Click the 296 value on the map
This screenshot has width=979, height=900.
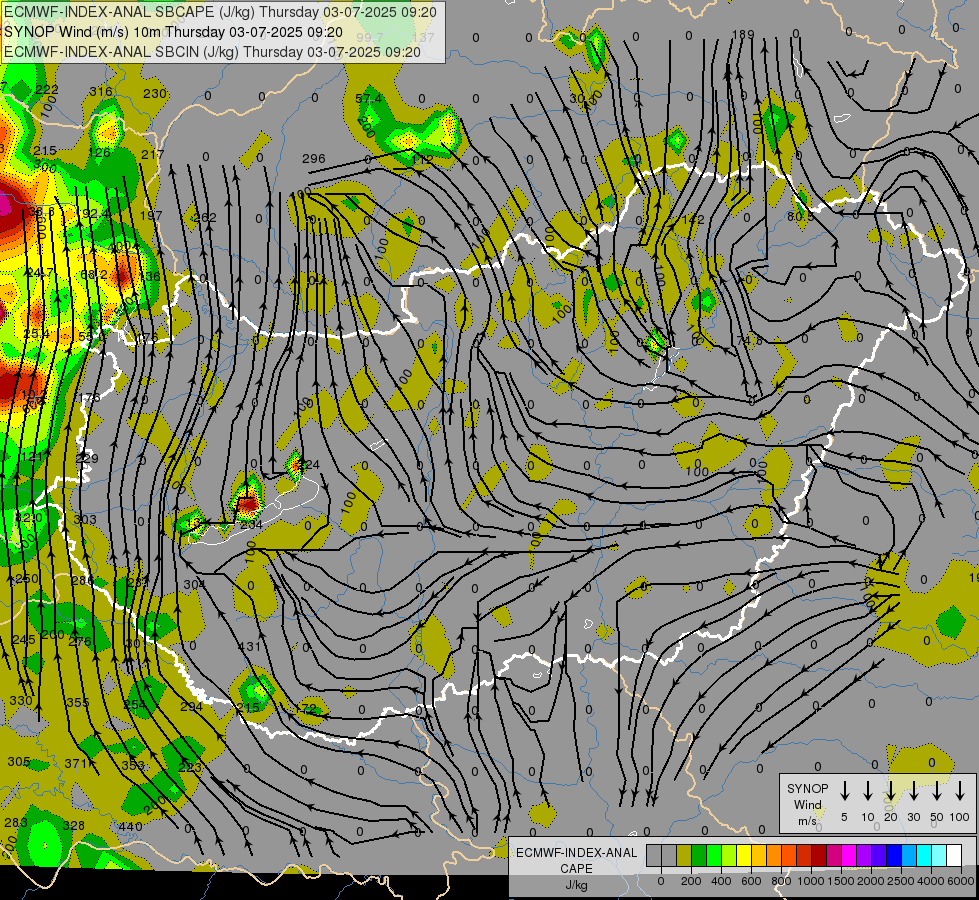(x=313, y=159)
